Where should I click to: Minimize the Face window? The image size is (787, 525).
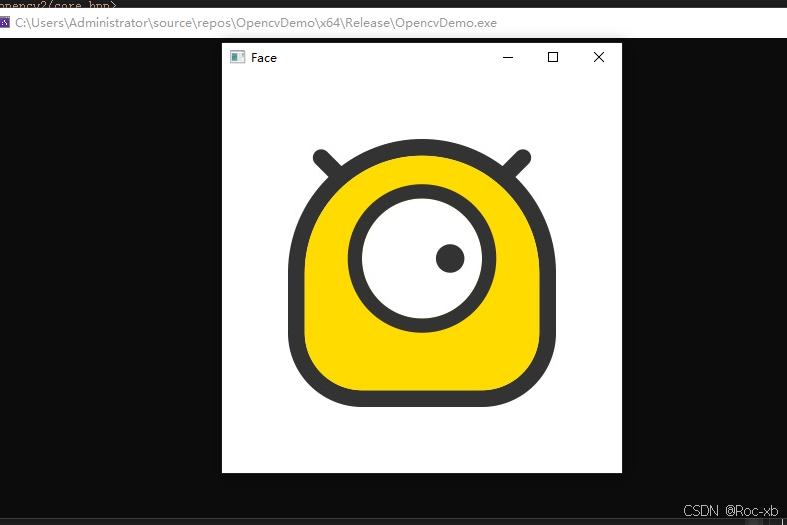coord(508,58)
